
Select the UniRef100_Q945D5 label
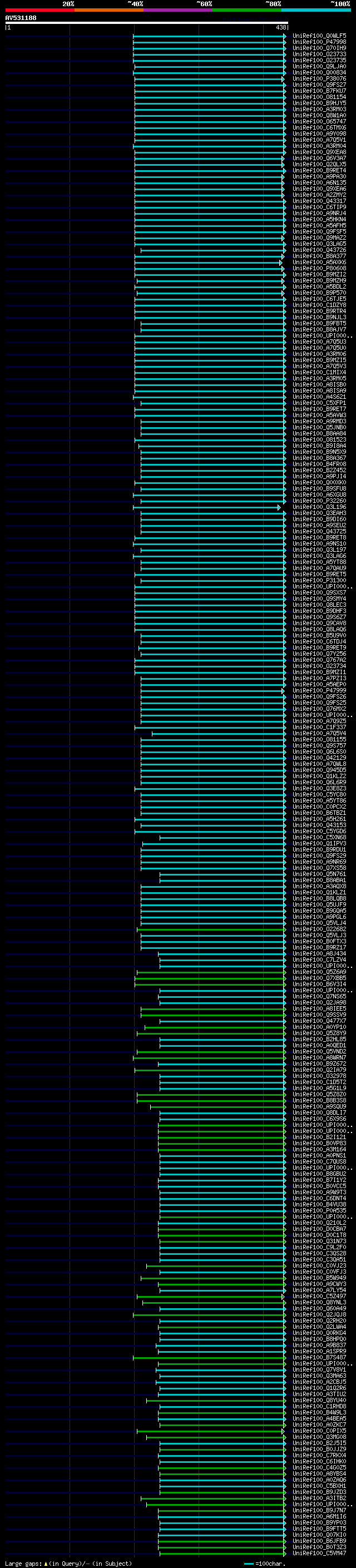[x=319, y=770]
